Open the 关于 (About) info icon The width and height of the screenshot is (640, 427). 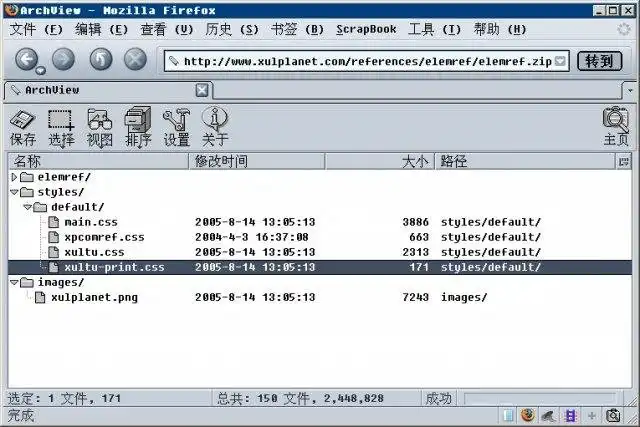click(x=215, y=127)
